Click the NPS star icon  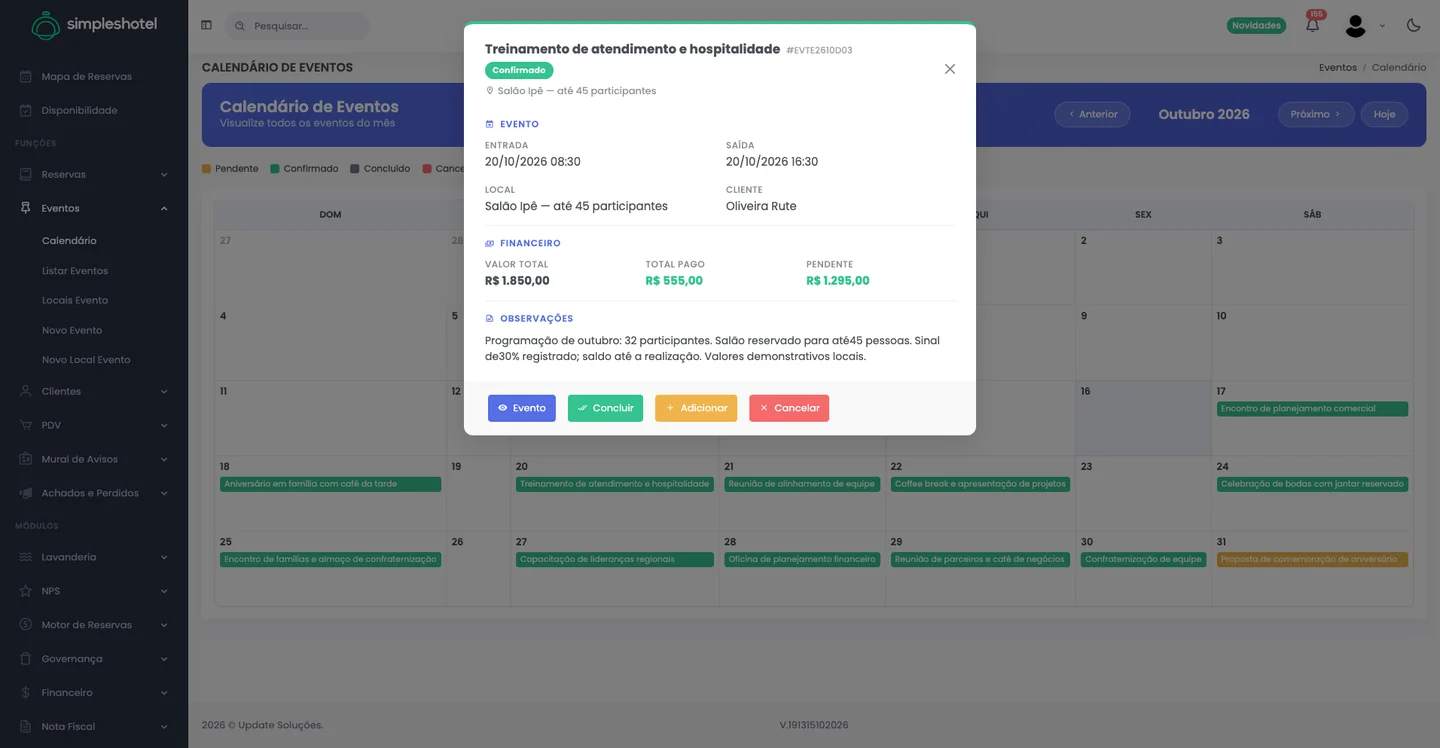click(x=26, y=591)
